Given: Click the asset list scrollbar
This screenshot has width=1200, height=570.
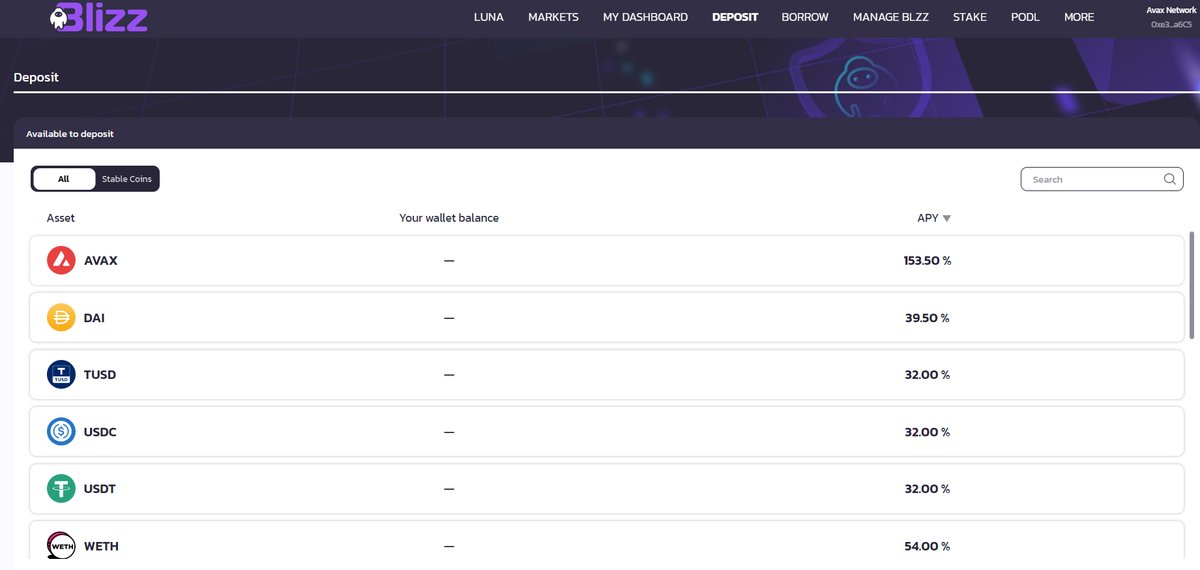Looking at the screenshot, I should point(1191,285).
